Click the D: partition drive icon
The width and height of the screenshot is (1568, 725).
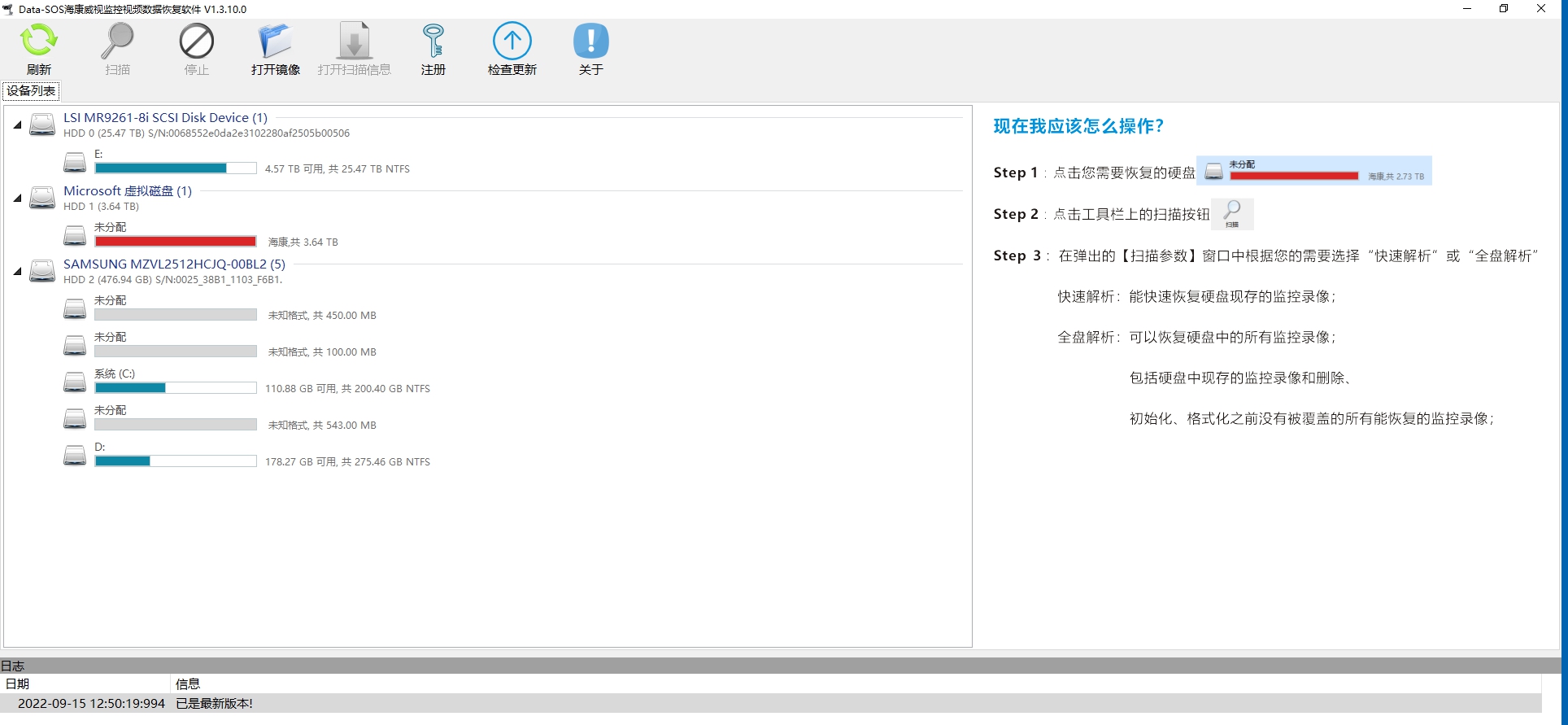(75, 456)
